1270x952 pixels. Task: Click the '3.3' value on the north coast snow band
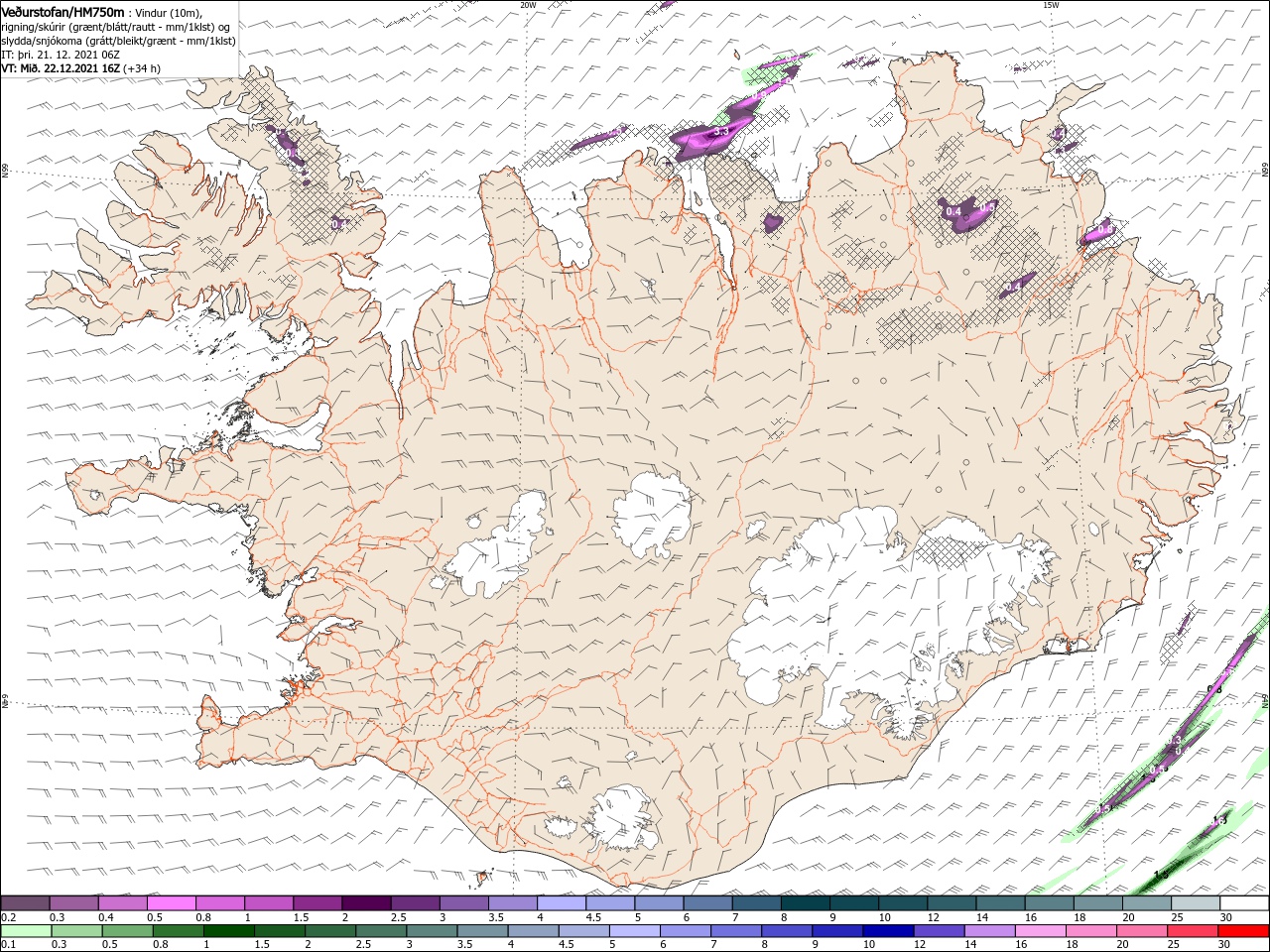721,131
